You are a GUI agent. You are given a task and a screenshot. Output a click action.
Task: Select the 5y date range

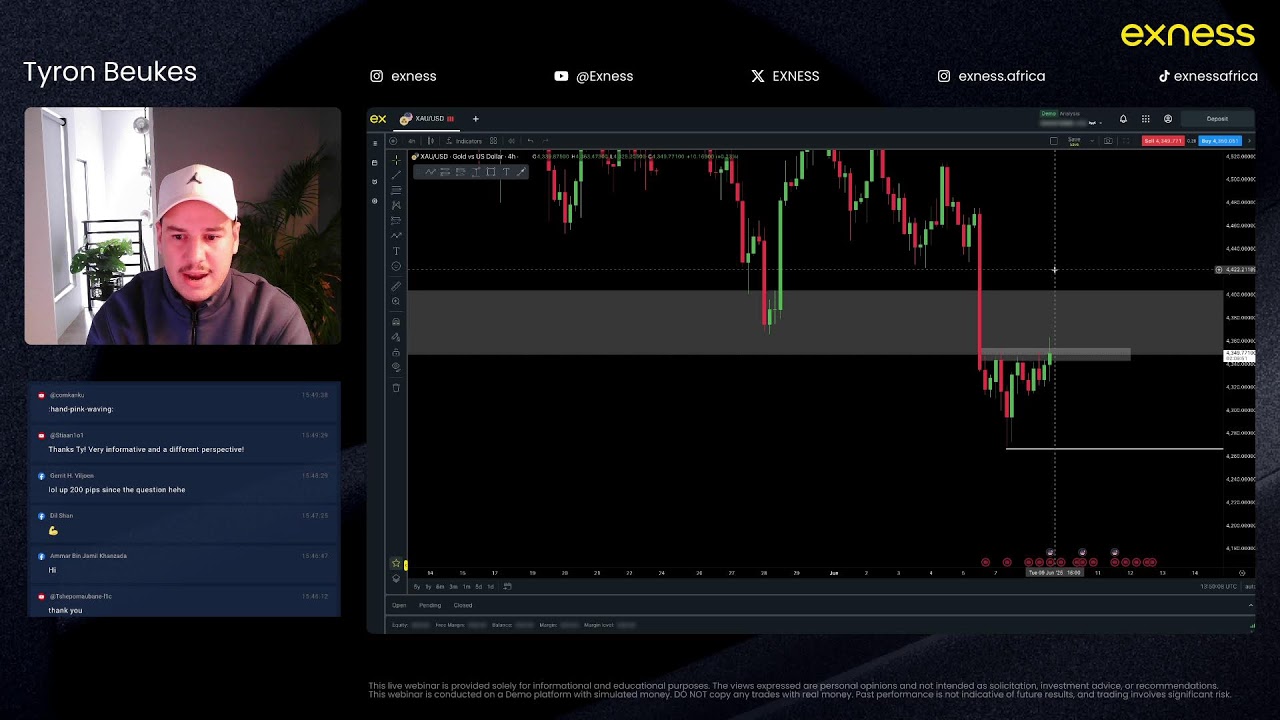(x=416, y=587)
